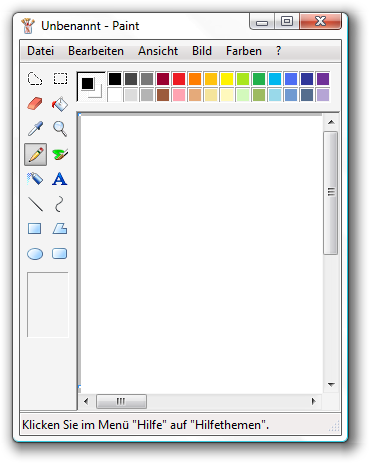The width and height of the screenshot is (370, 464).
Task: Pick the cyan top-row color swatch
Action: click(x=275, y=79)
